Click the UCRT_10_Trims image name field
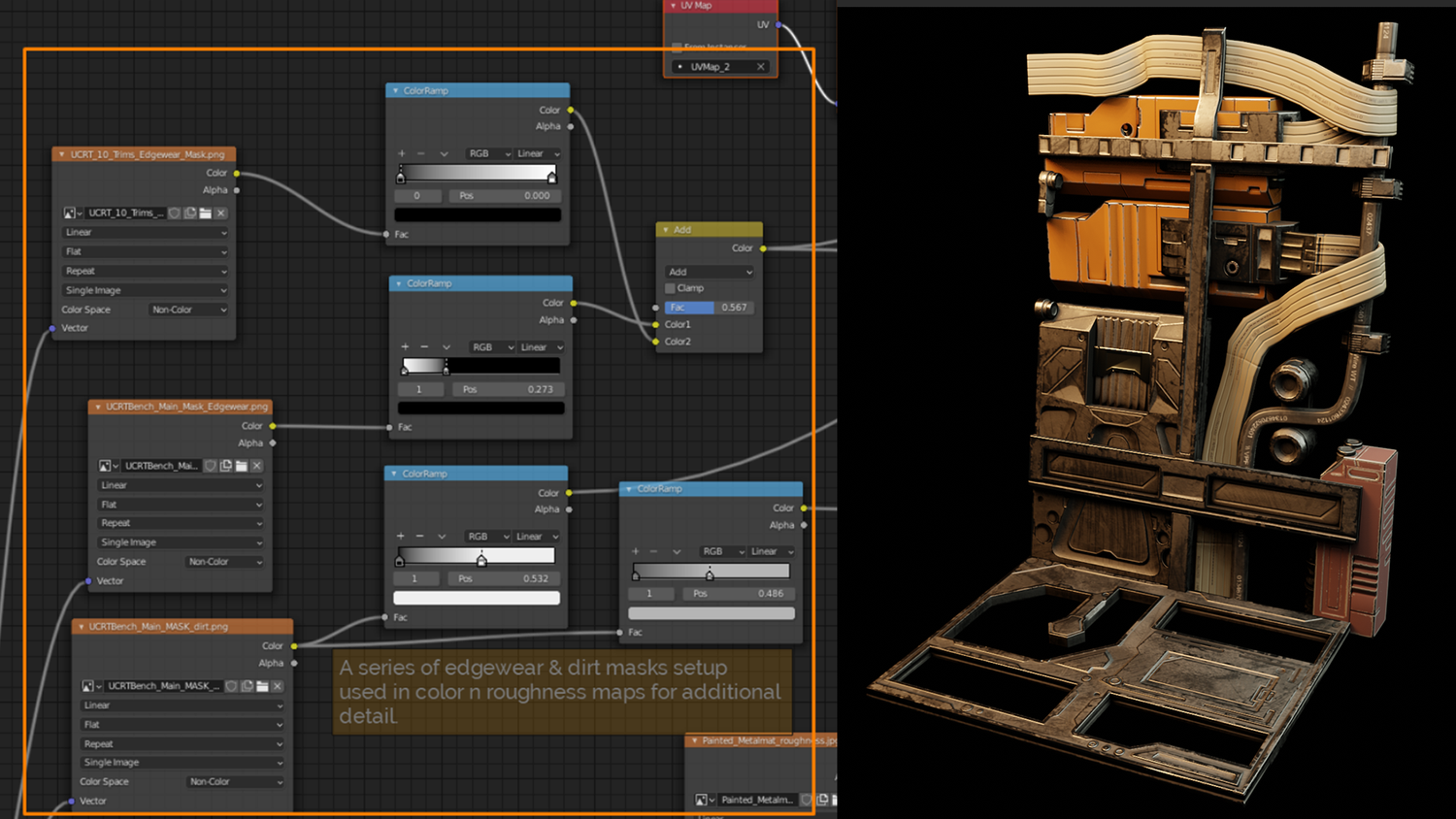Viewport: 1456px width, 819px height. coord(126,213)
